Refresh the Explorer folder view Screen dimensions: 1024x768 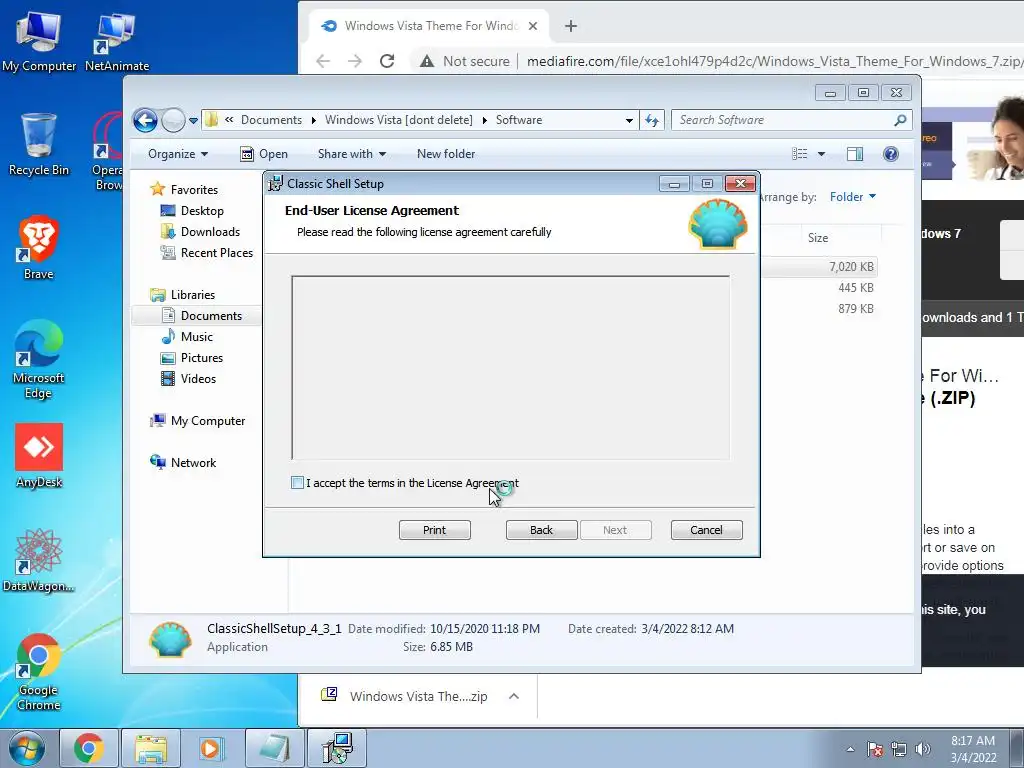point(652,120)
